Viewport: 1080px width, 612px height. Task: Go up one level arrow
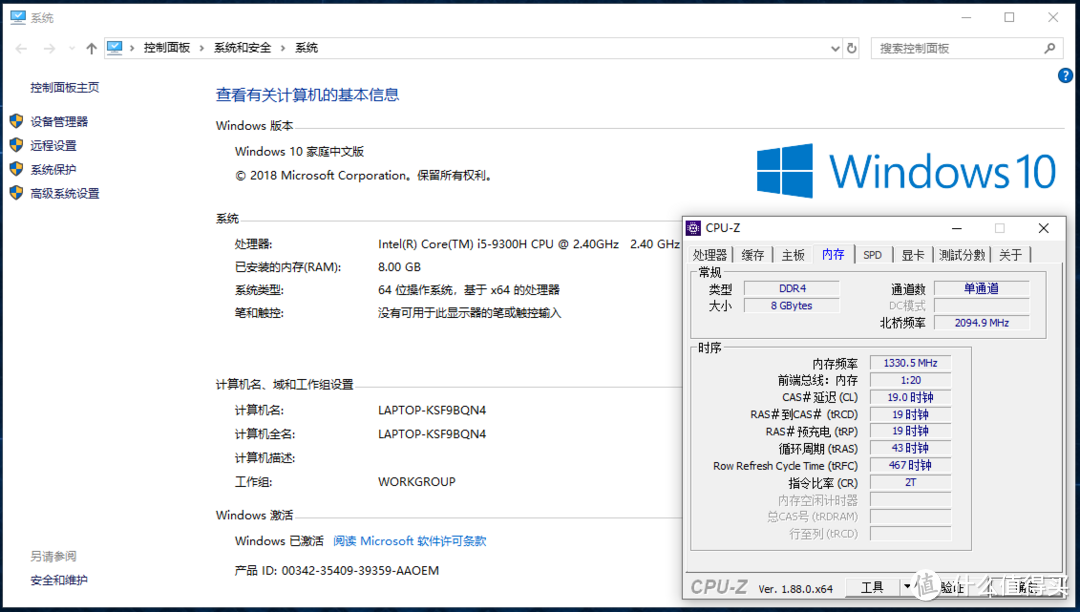(92, 48)
